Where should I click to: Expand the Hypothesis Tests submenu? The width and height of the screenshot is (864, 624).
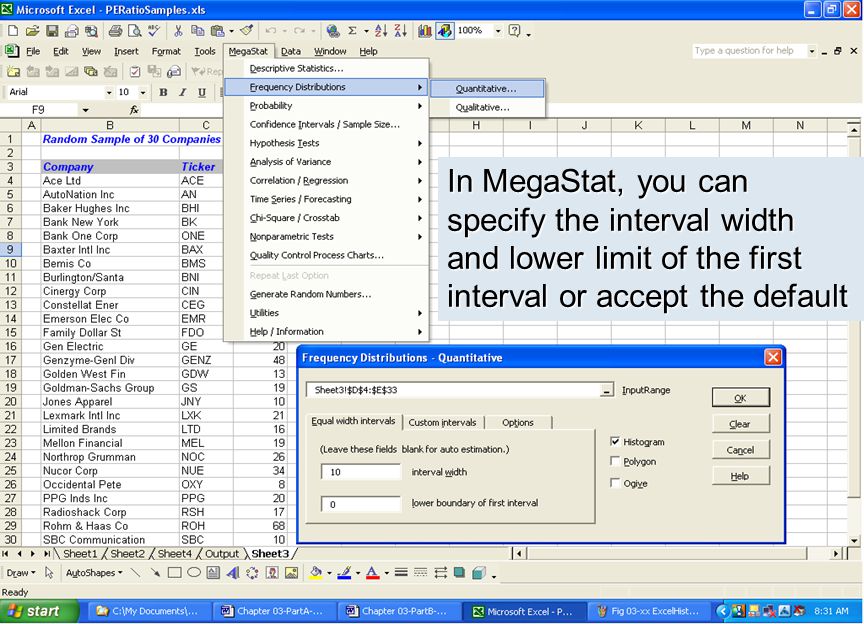click(326, 143)
